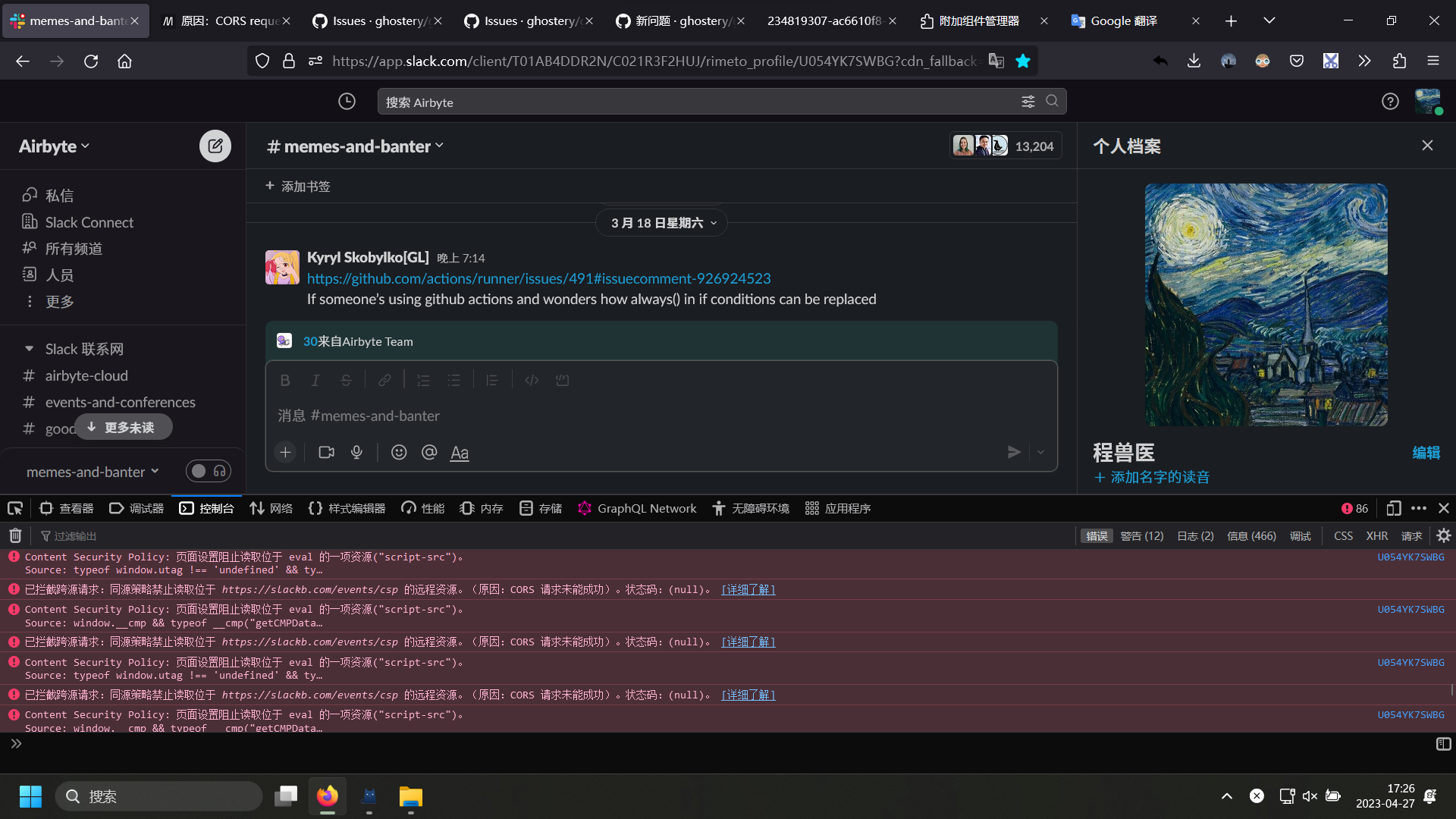Image resolution: width=1456 pixels, height=819 pixels.
Task: Click the search filter sliders icon
Action: 1028,102
